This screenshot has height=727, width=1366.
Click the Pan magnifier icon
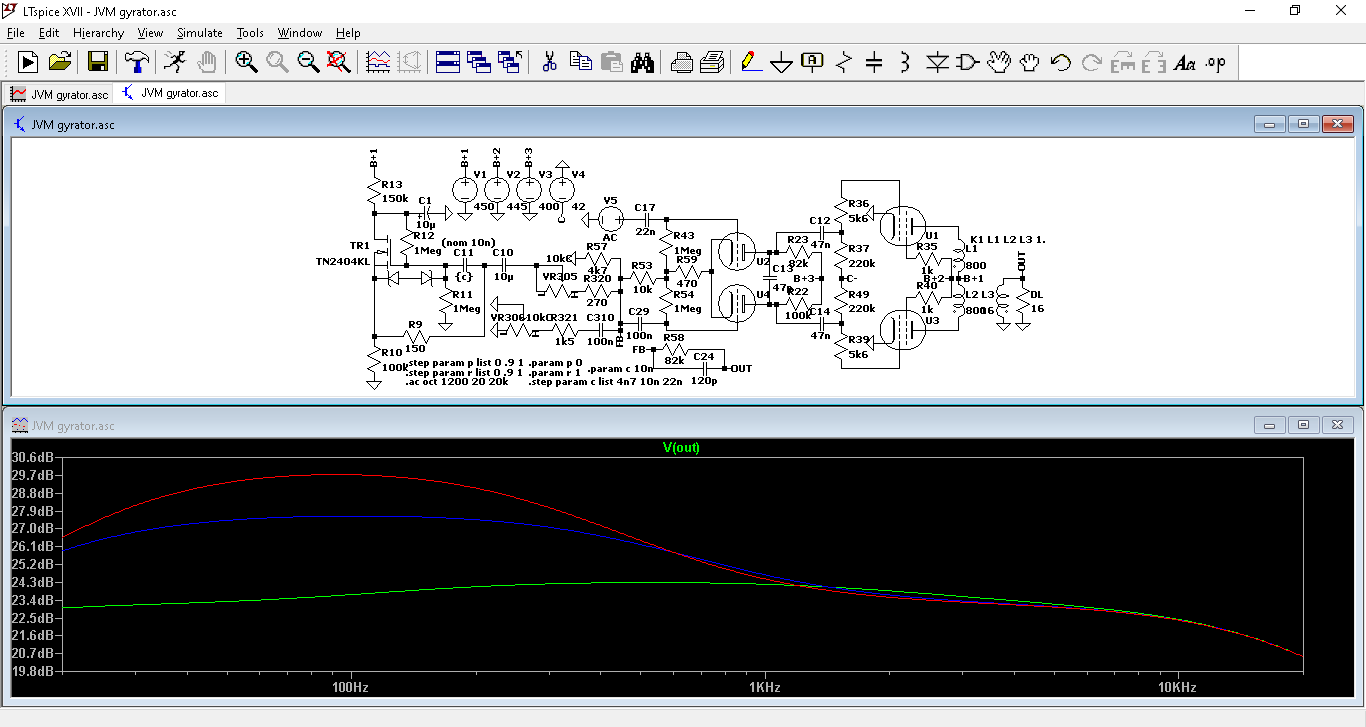point(277,62)
